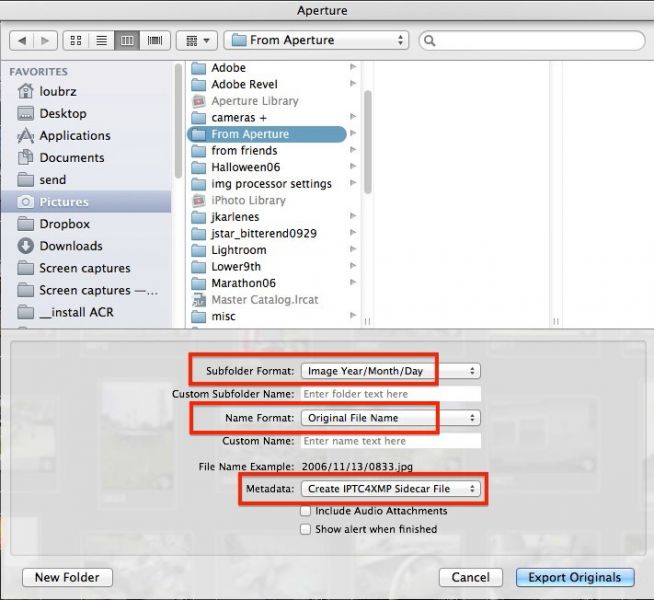Select the Lower9th folder

(x=267, y=266)
